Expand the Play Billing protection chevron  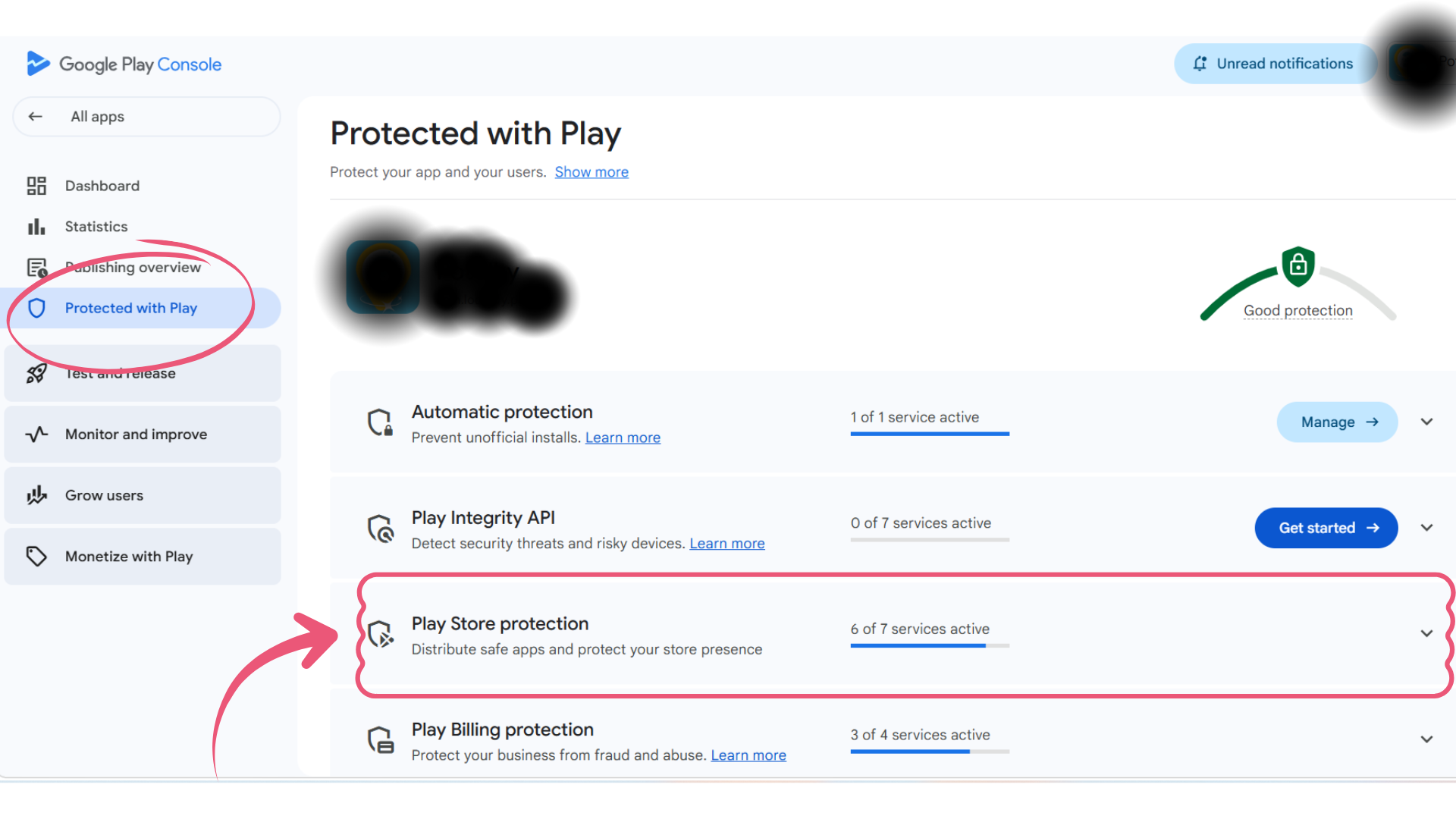[x=1426, y=739]
